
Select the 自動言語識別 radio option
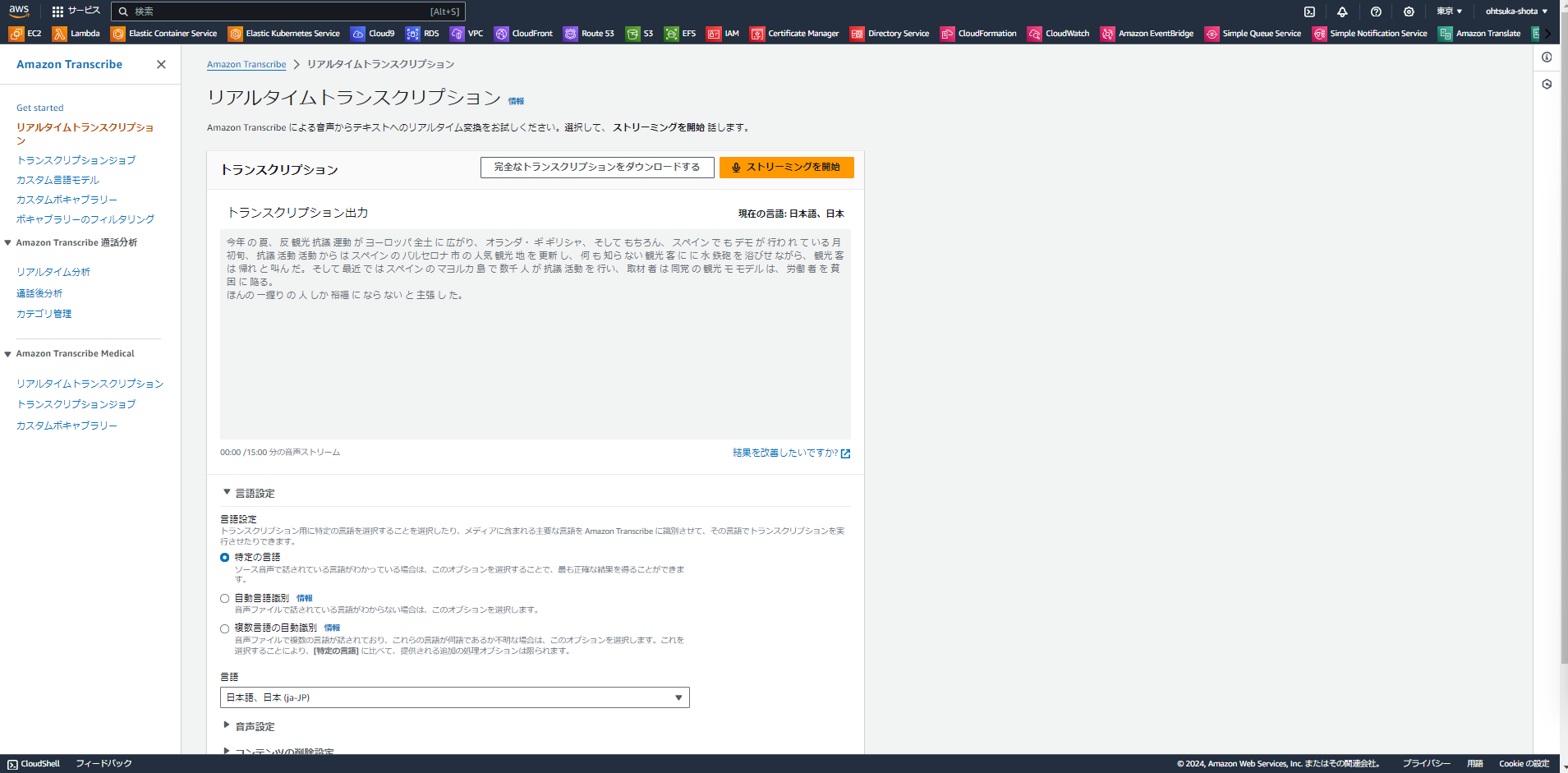[x=224, y=599]
